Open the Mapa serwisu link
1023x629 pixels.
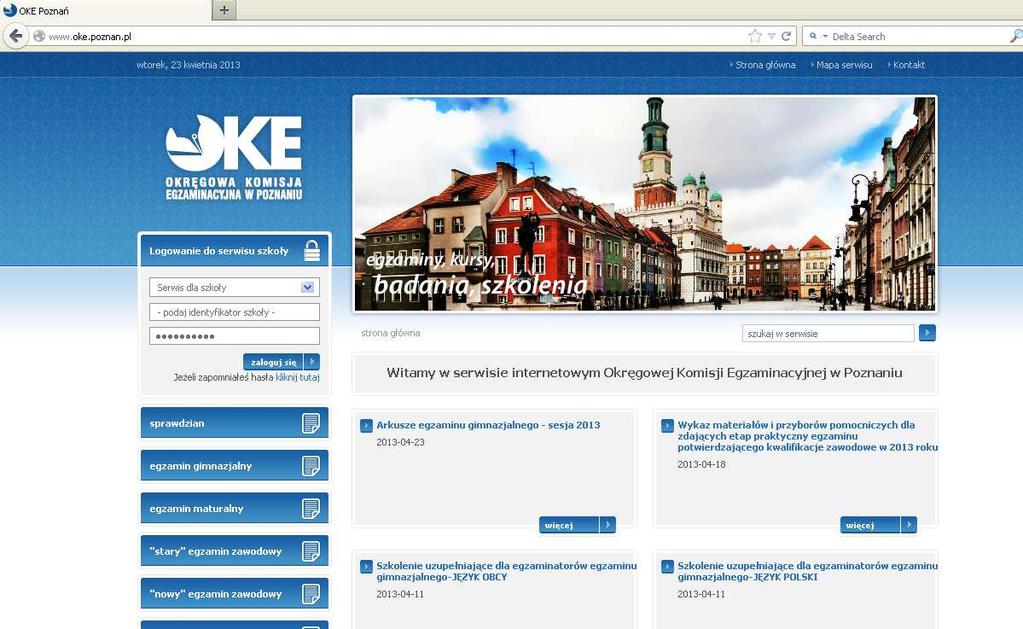844,65
